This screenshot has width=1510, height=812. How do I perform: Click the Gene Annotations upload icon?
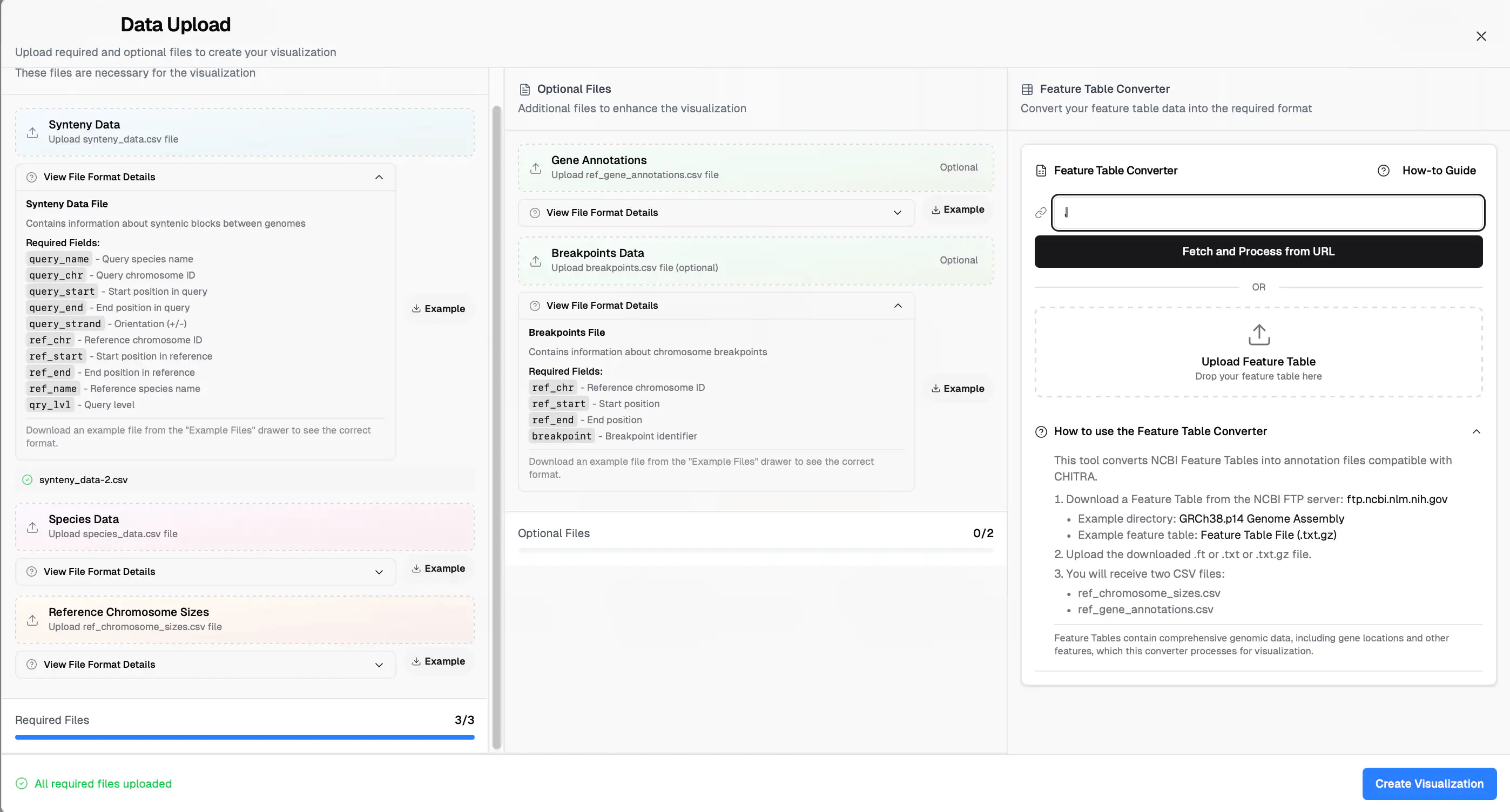pyautogui.click(x=535, y=168)
